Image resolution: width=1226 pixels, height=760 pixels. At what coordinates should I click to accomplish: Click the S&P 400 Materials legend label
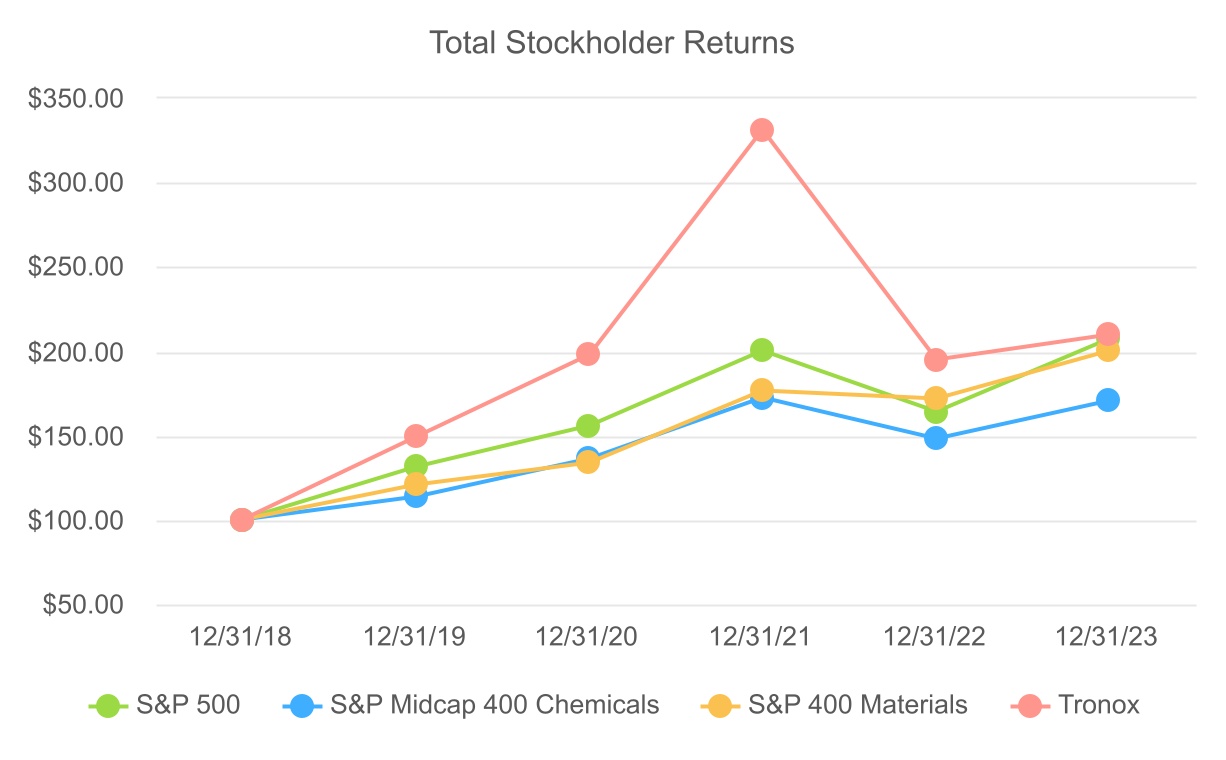(x=858, y=705)
